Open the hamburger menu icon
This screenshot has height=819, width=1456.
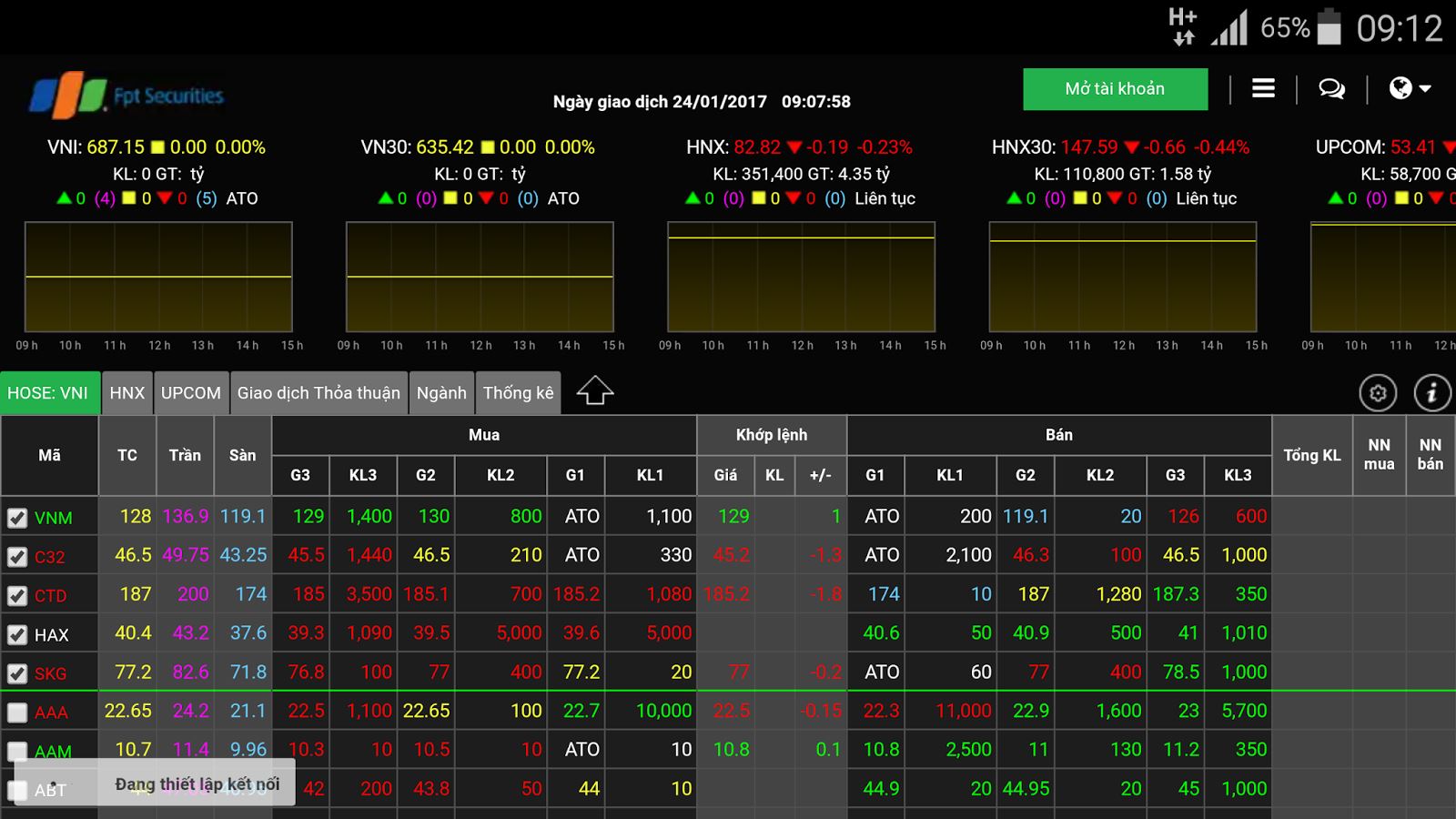pyautogui.click(x=1263, y=88)
